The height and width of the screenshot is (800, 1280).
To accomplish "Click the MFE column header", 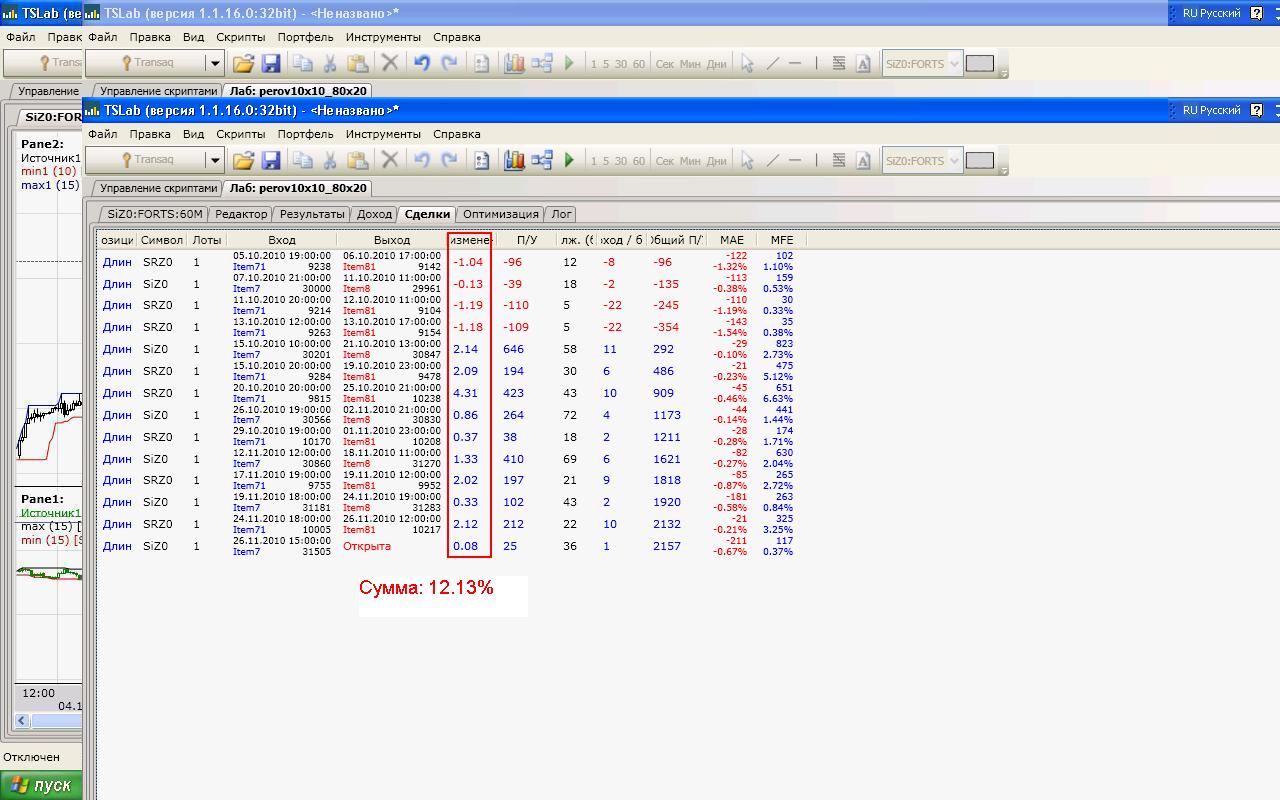I will [x=781, y=240].
